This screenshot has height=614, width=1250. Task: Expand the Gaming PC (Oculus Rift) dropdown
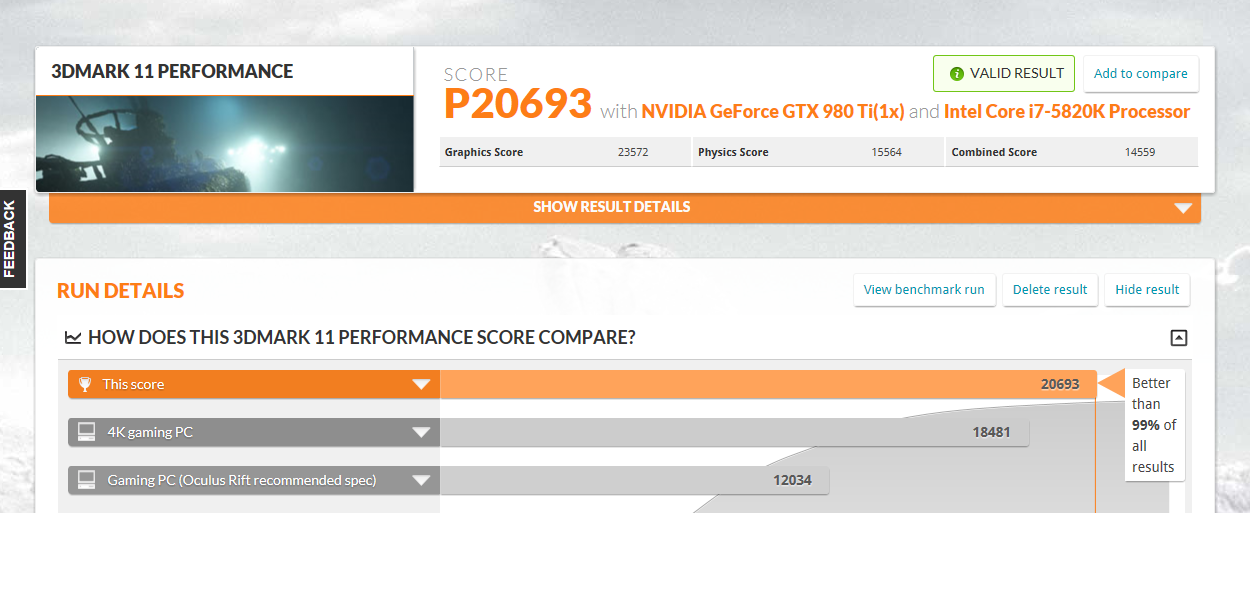[x=421, y=479]
